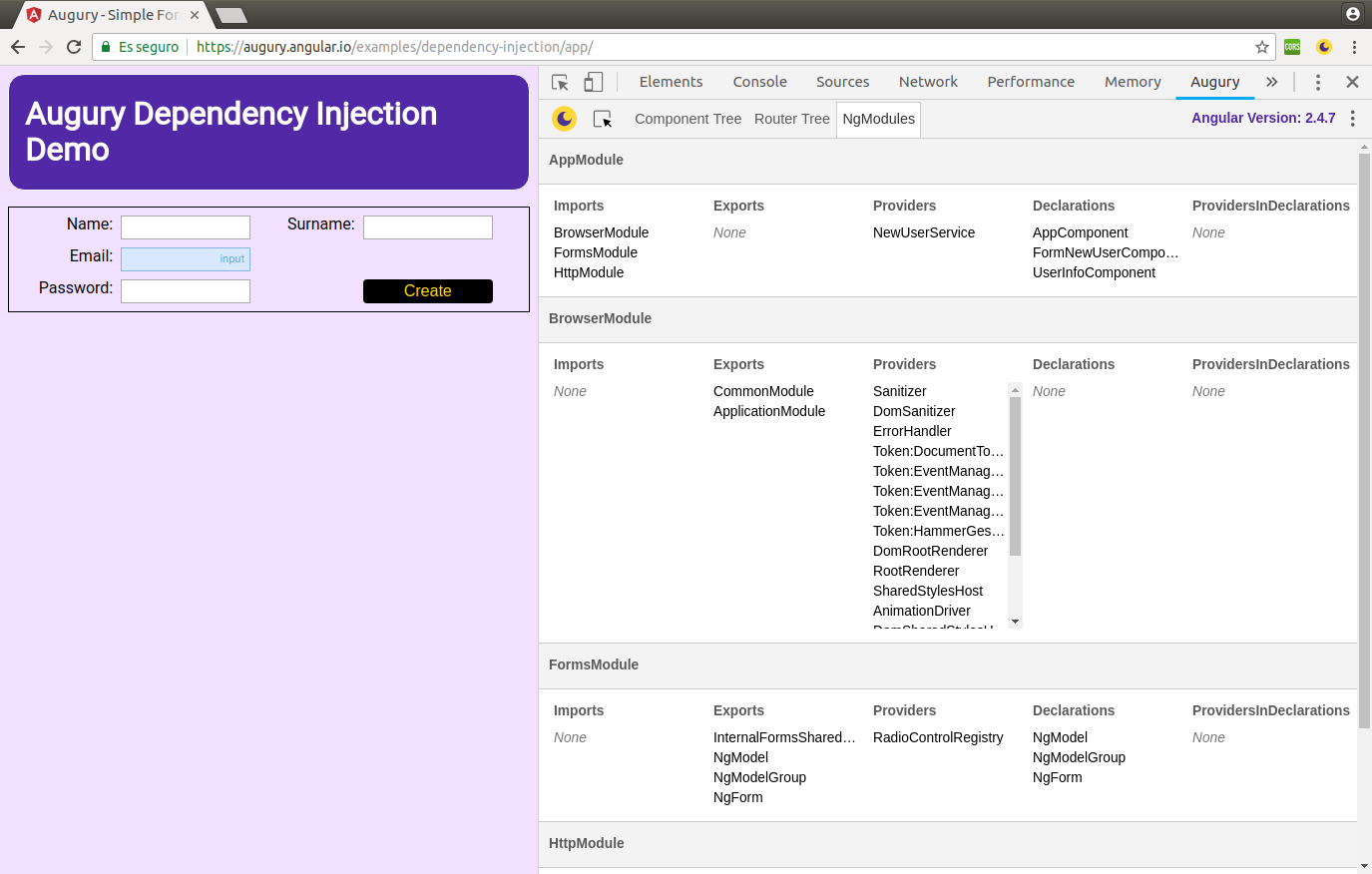Click the Augury extension icon in toolbar
1372x874 pixels.
(x=1324, y=47)
